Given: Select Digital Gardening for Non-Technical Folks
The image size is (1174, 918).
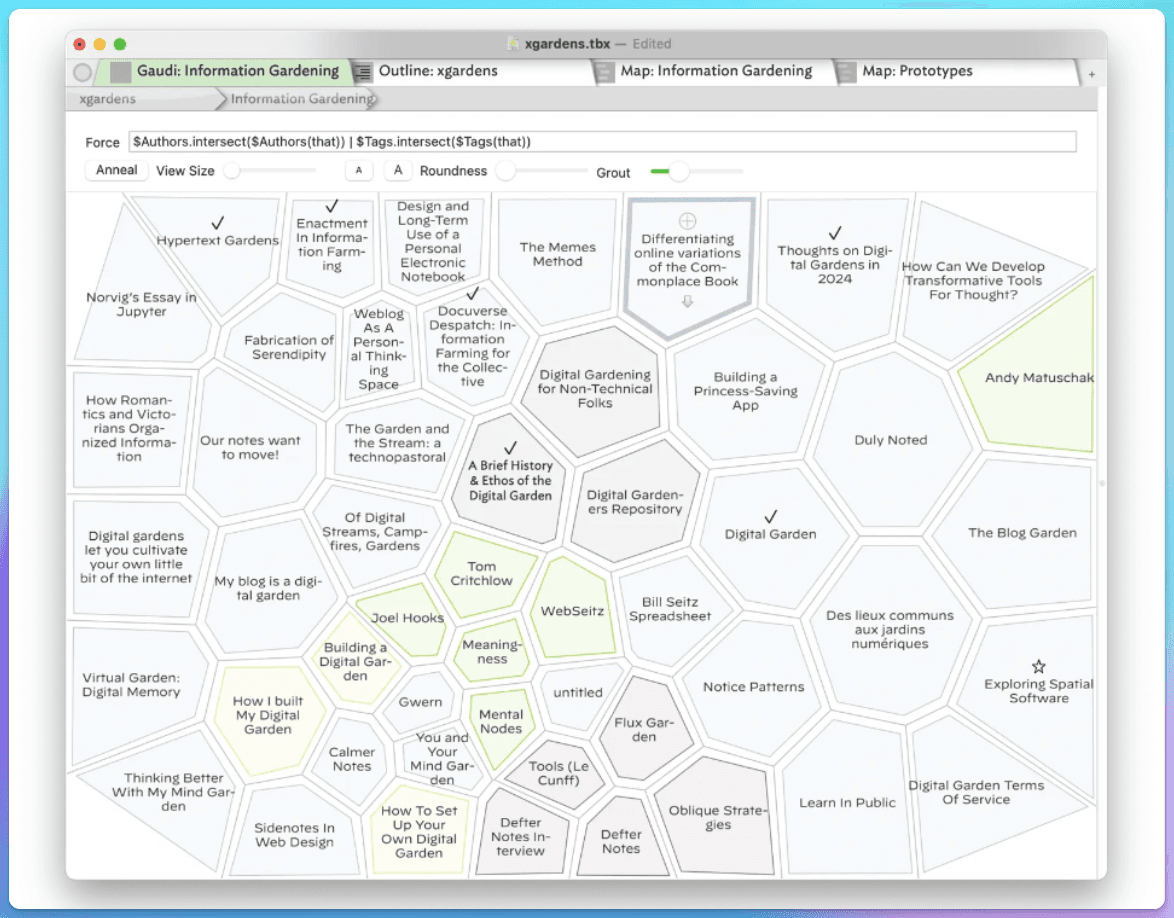Looking at the screenshot, I should pyautogui.click(x=595, y=389).
